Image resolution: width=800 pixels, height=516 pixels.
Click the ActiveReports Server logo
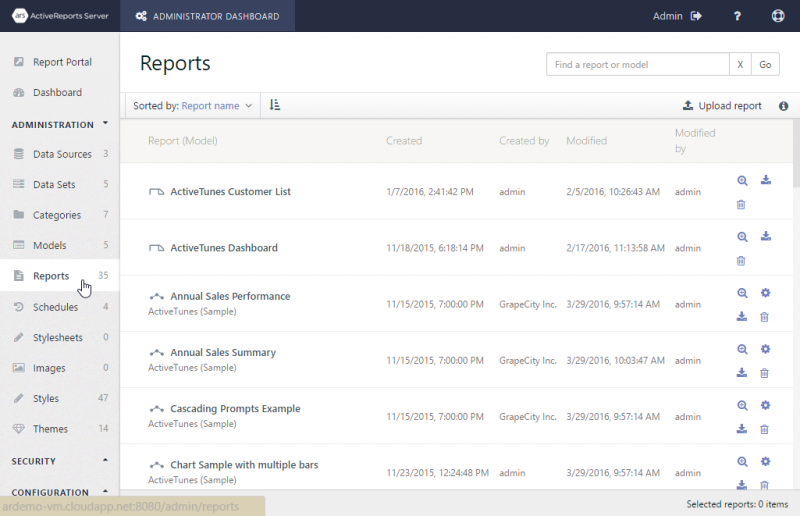60,16
